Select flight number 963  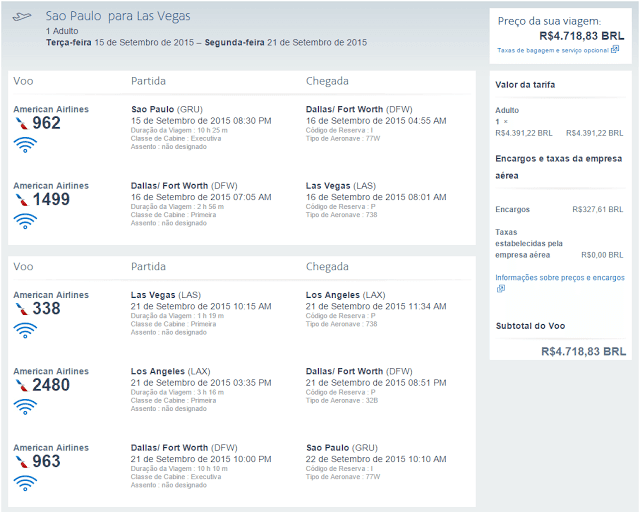pyautogui.click(x=47, y=461)
